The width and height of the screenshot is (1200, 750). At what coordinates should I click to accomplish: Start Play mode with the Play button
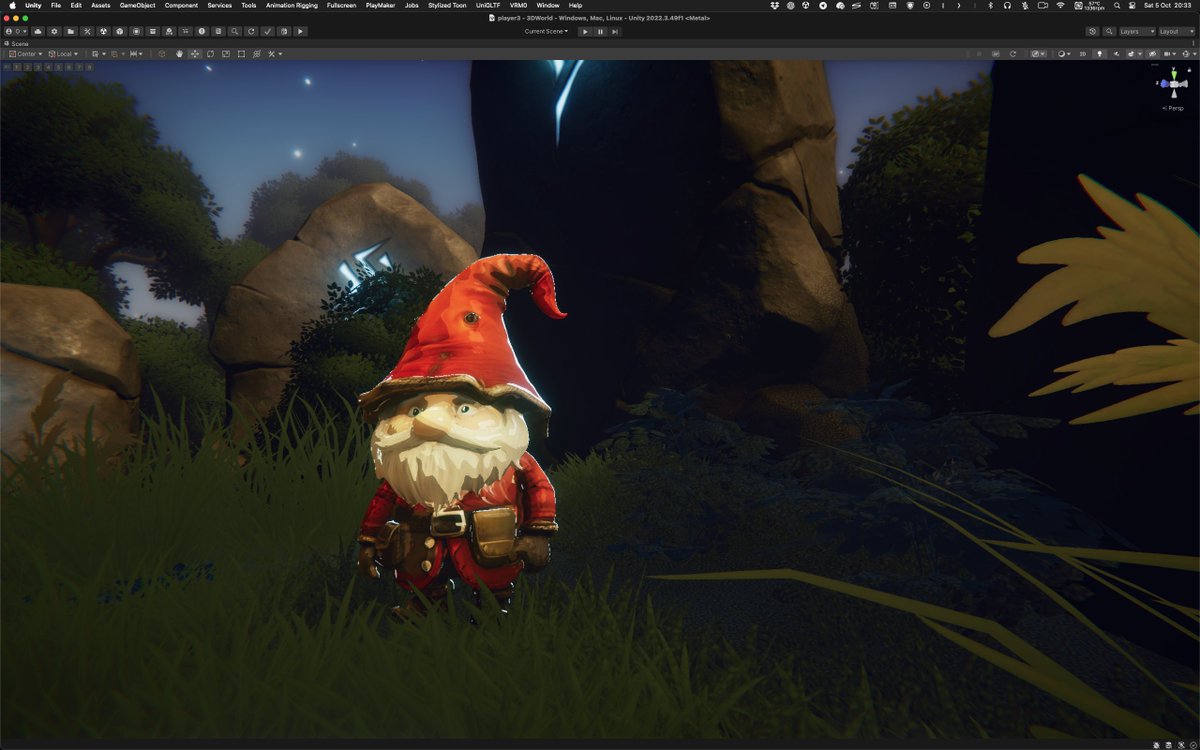pyautogui.click(x=585, y=31)
